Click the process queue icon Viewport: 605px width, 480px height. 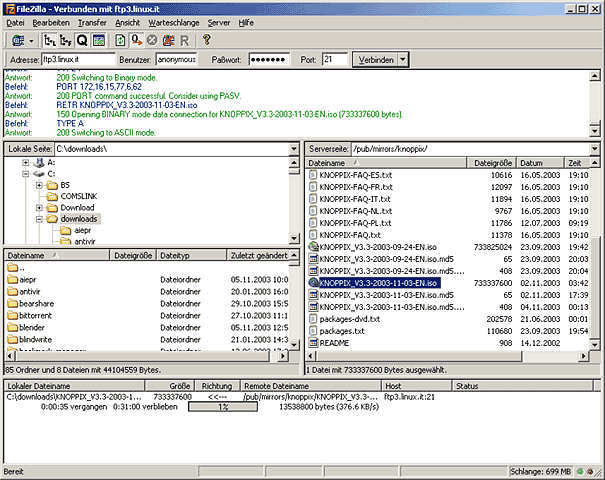coord(137,40)
